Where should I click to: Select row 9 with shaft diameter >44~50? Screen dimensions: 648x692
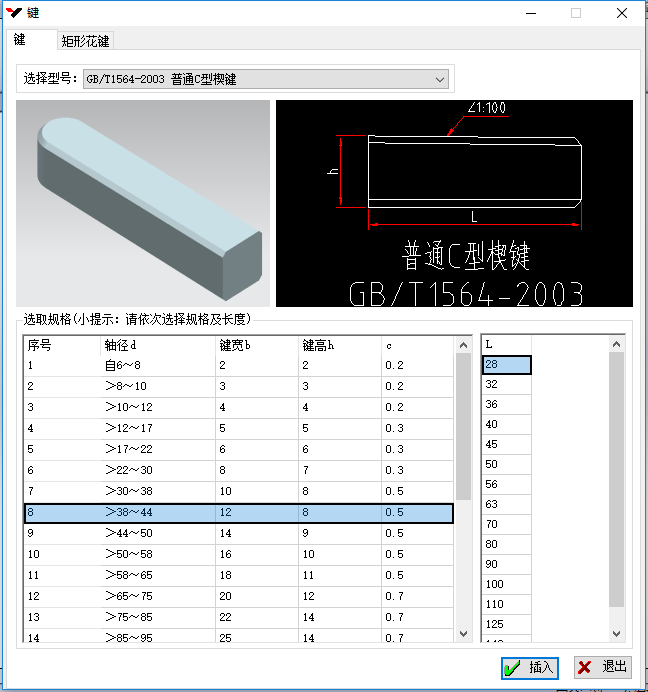pos(238,534)
